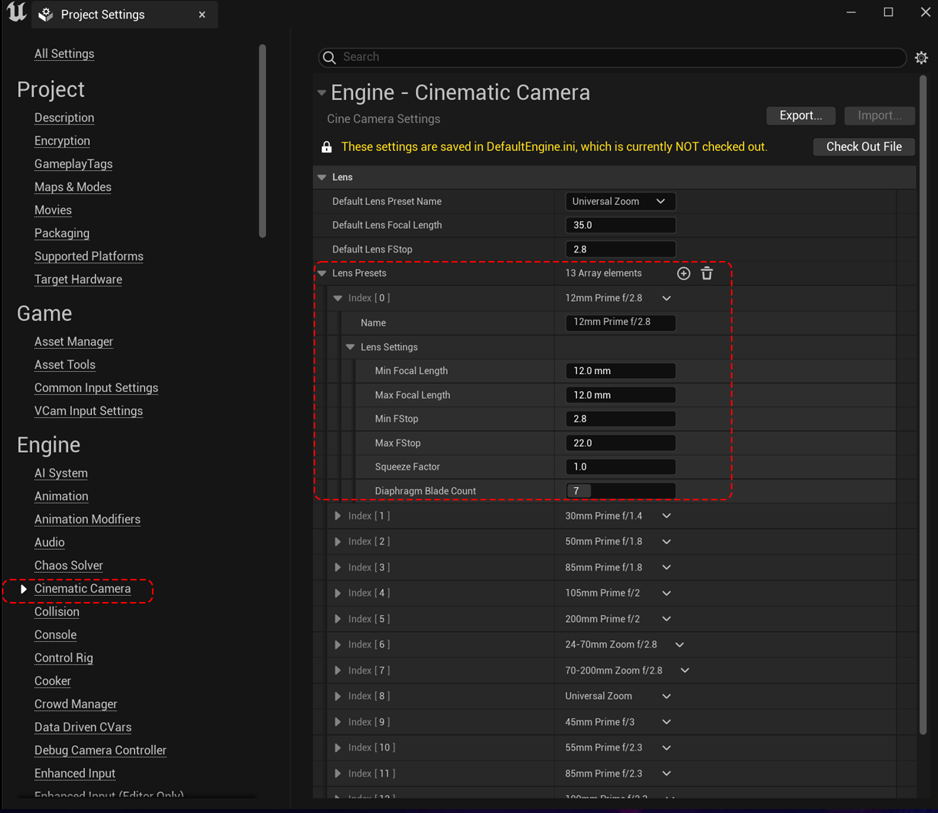Expand Index [11] lens preset

tap(338, 774)
